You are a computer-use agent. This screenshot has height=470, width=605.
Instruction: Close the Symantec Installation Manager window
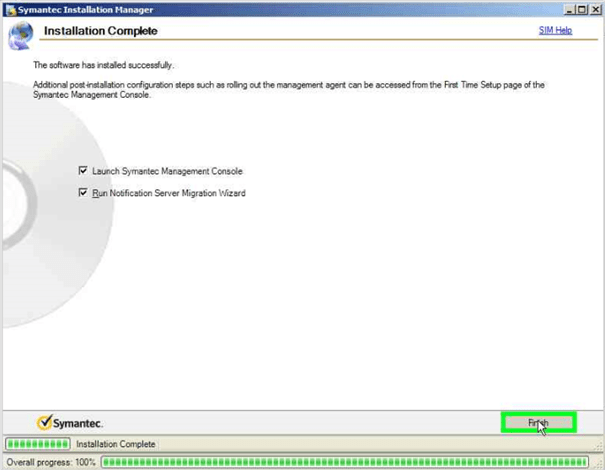point(595,9)
